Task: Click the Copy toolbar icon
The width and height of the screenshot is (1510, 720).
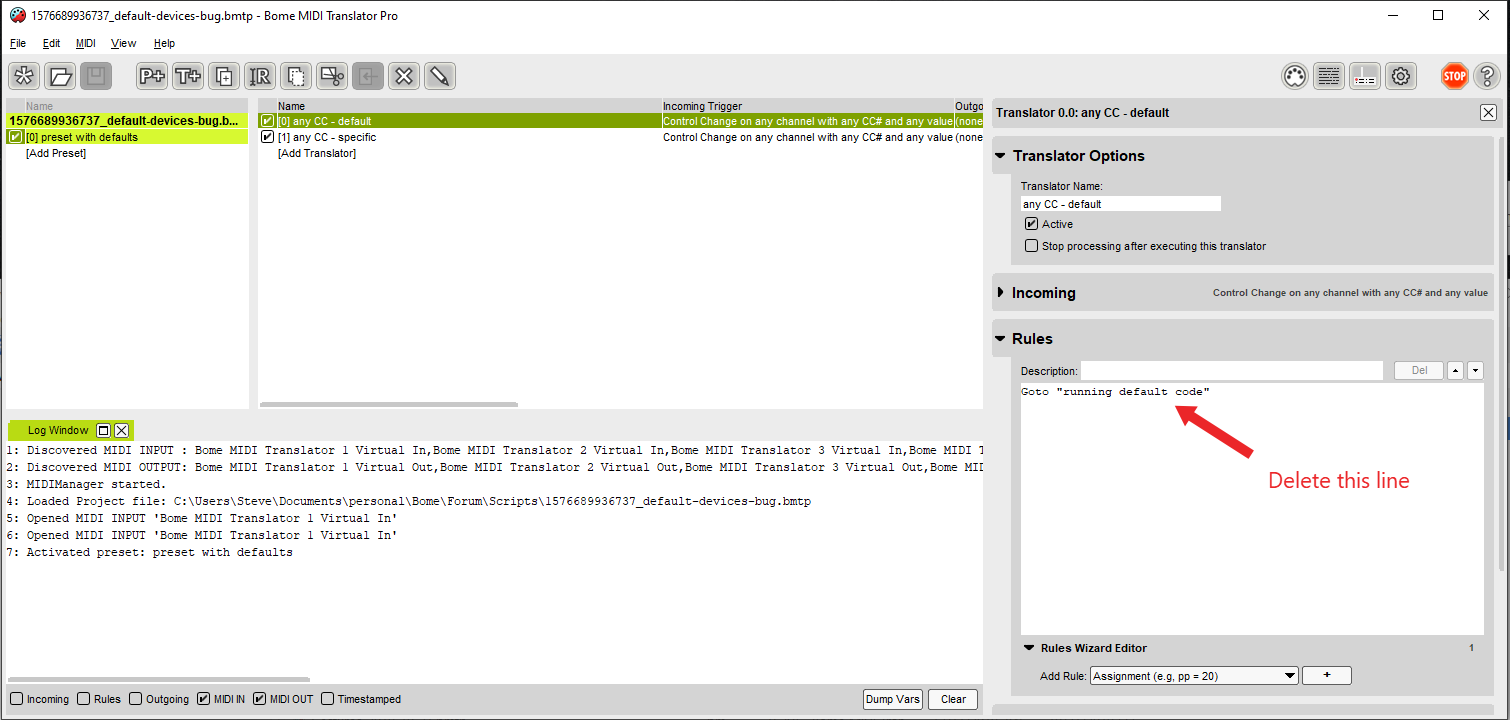Action: click(296, 75)
